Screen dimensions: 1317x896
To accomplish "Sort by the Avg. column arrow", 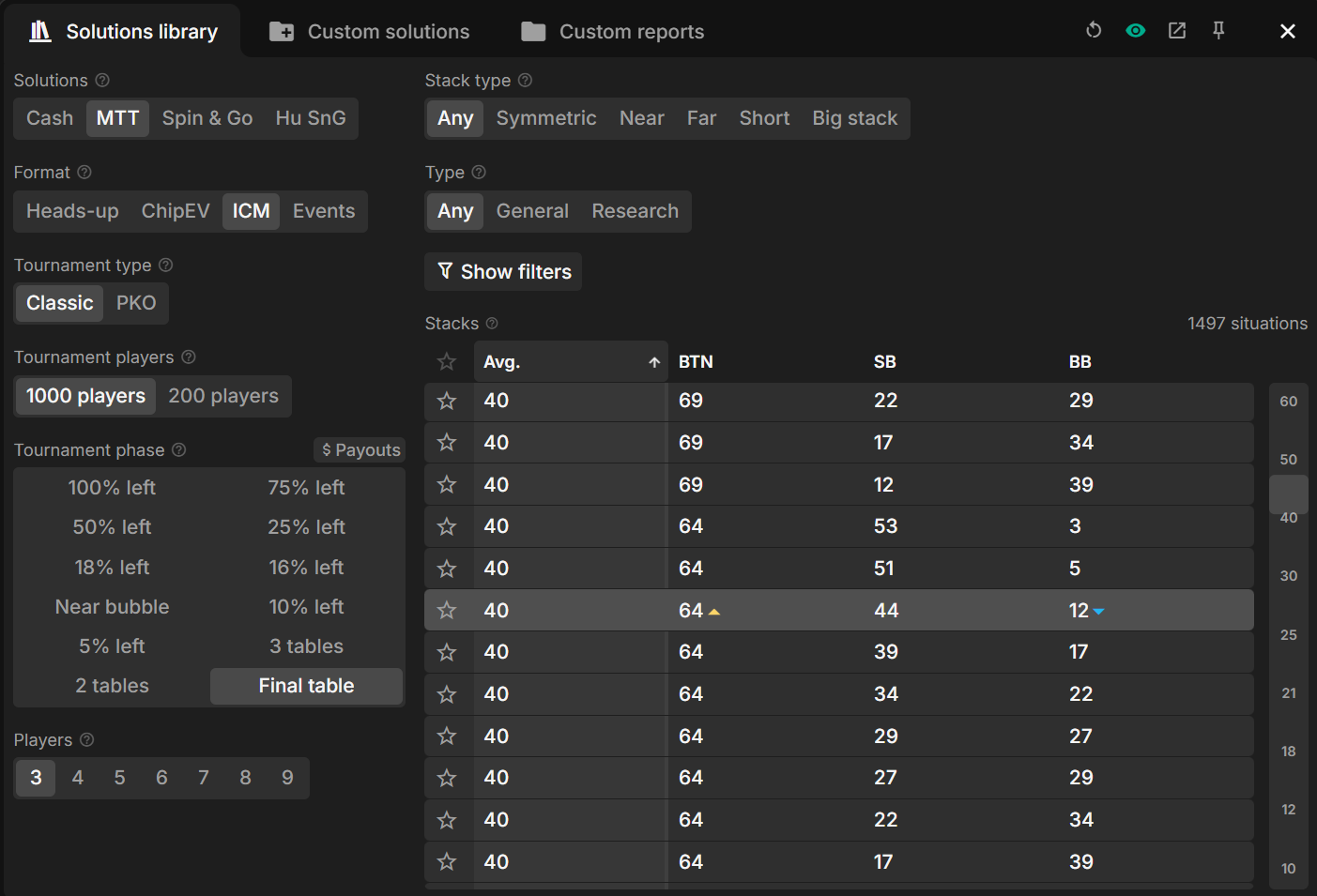I will [x=654, y=362].
